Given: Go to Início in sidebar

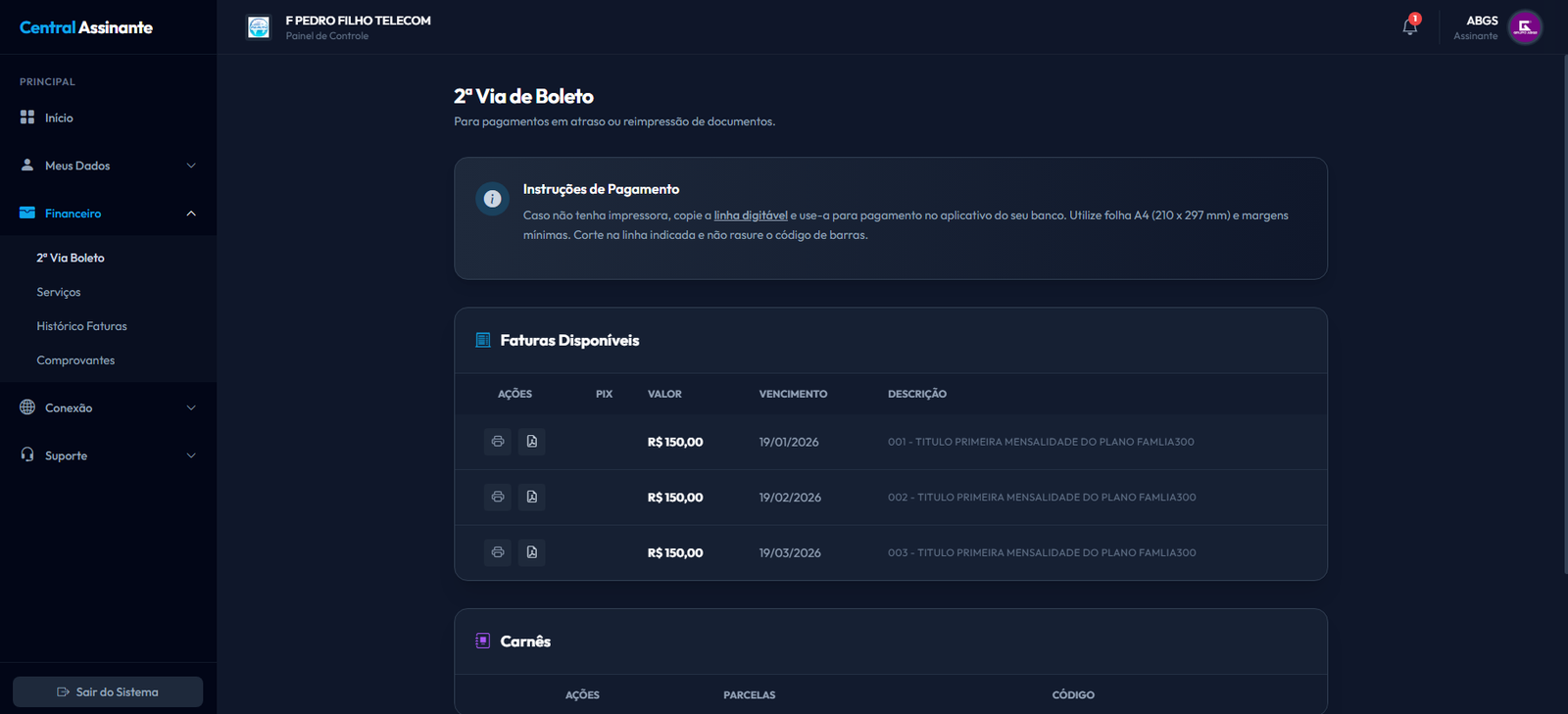Looking at the screenshot, I should coord(59,119).
